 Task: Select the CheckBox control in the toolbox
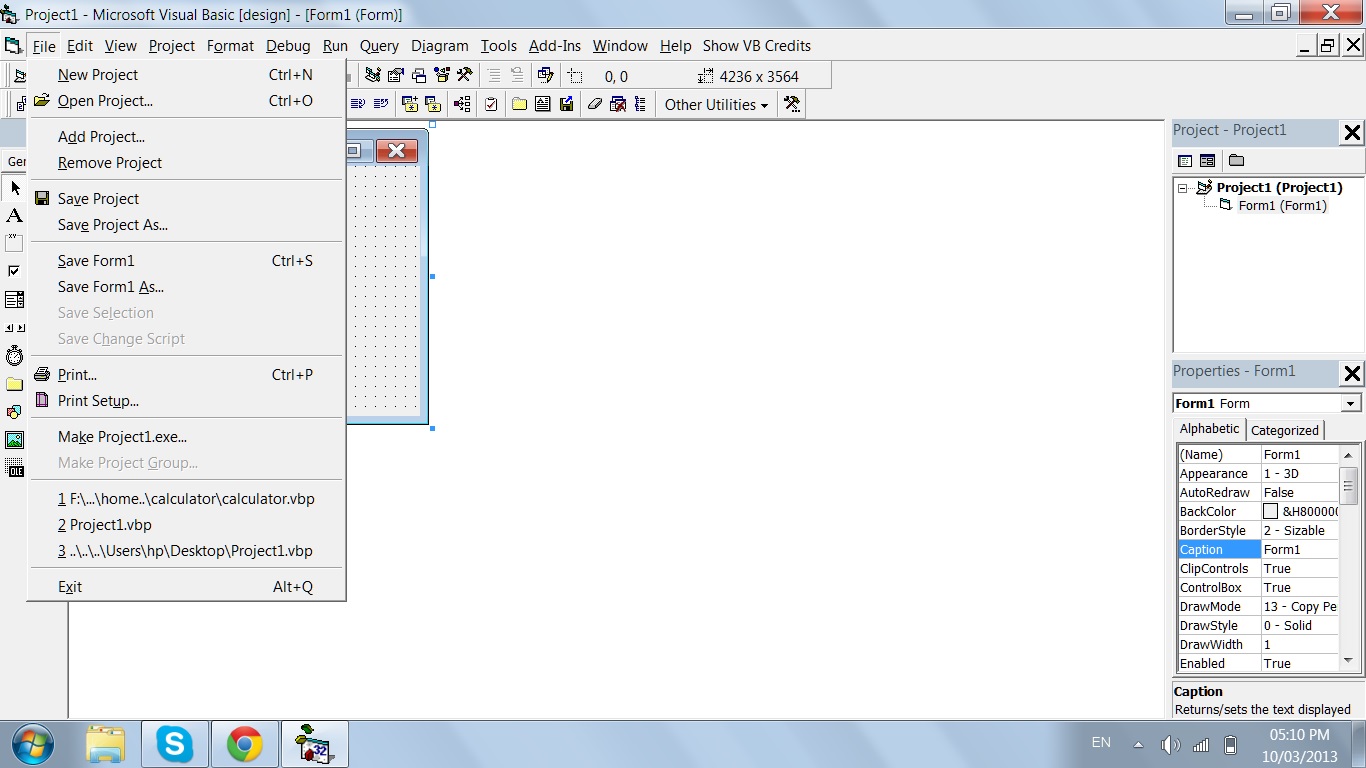(x=14, y=271)
